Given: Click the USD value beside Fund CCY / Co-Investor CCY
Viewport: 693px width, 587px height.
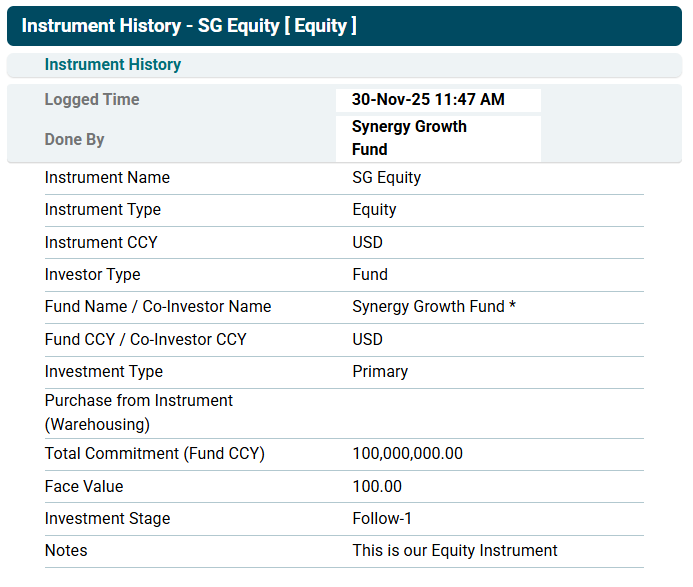Looking at the screenshot, I should [367, 340].
